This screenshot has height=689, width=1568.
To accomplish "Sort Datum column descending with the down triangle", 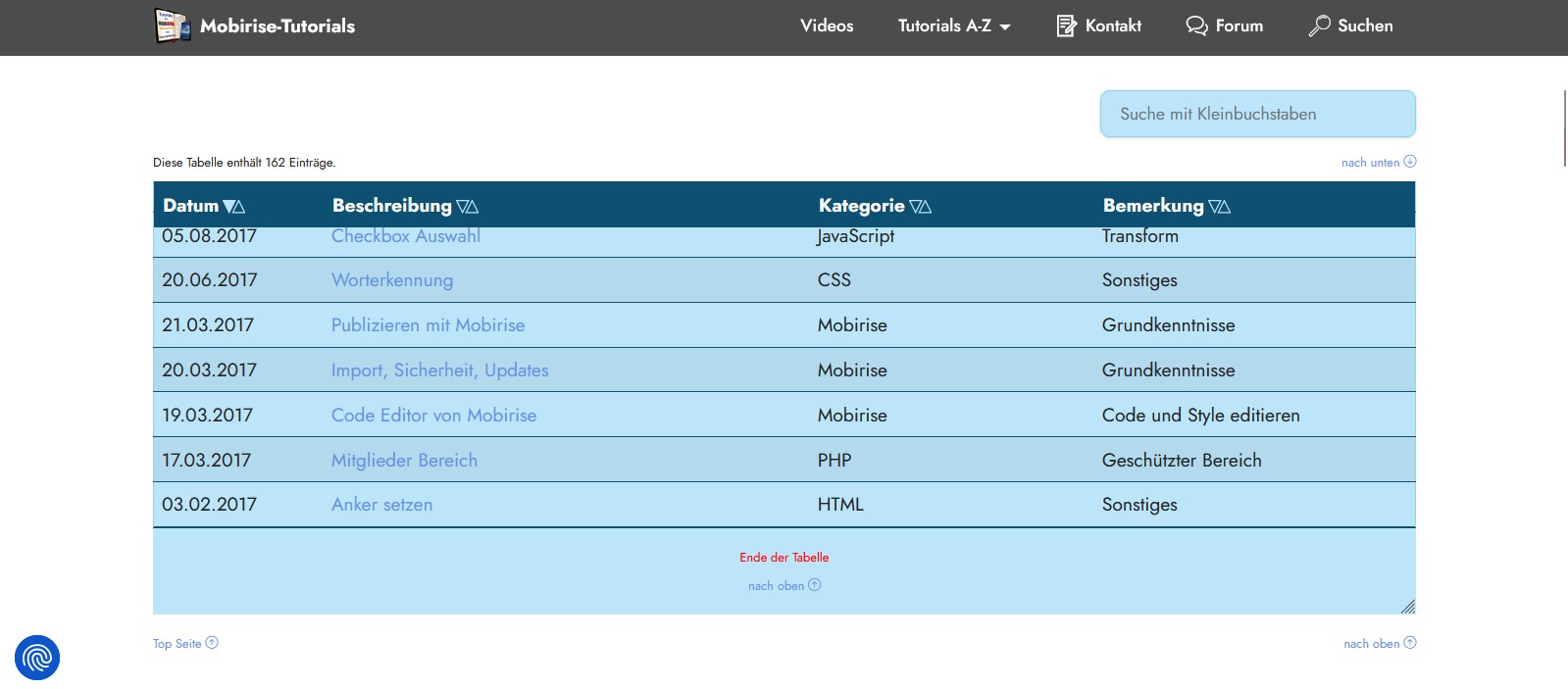I will 228,207.
